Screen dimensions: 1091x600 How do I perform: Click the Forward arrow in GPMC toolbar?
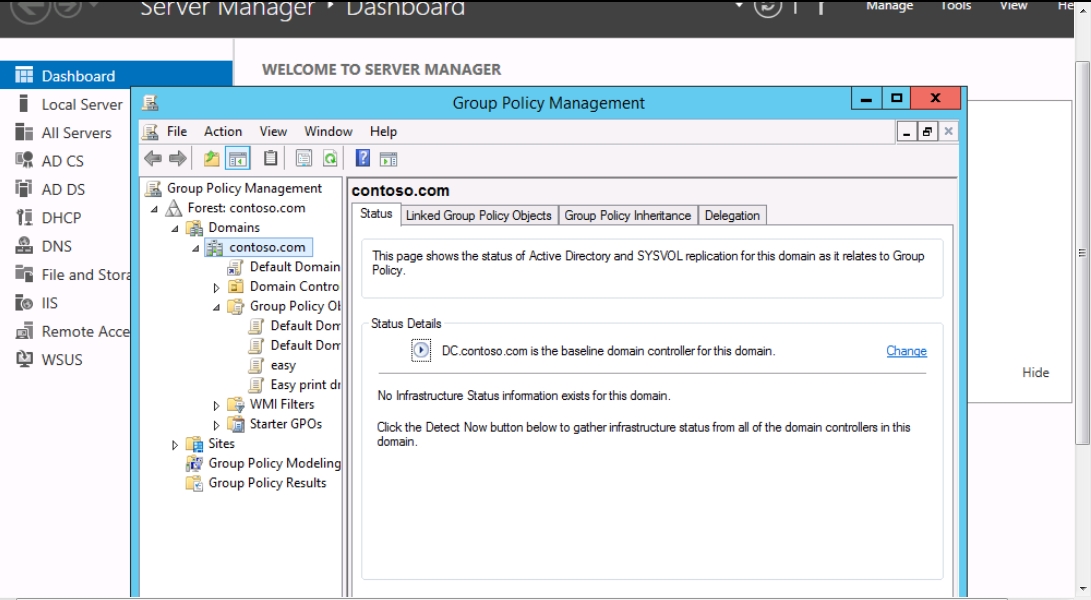(x=178, y=159)
